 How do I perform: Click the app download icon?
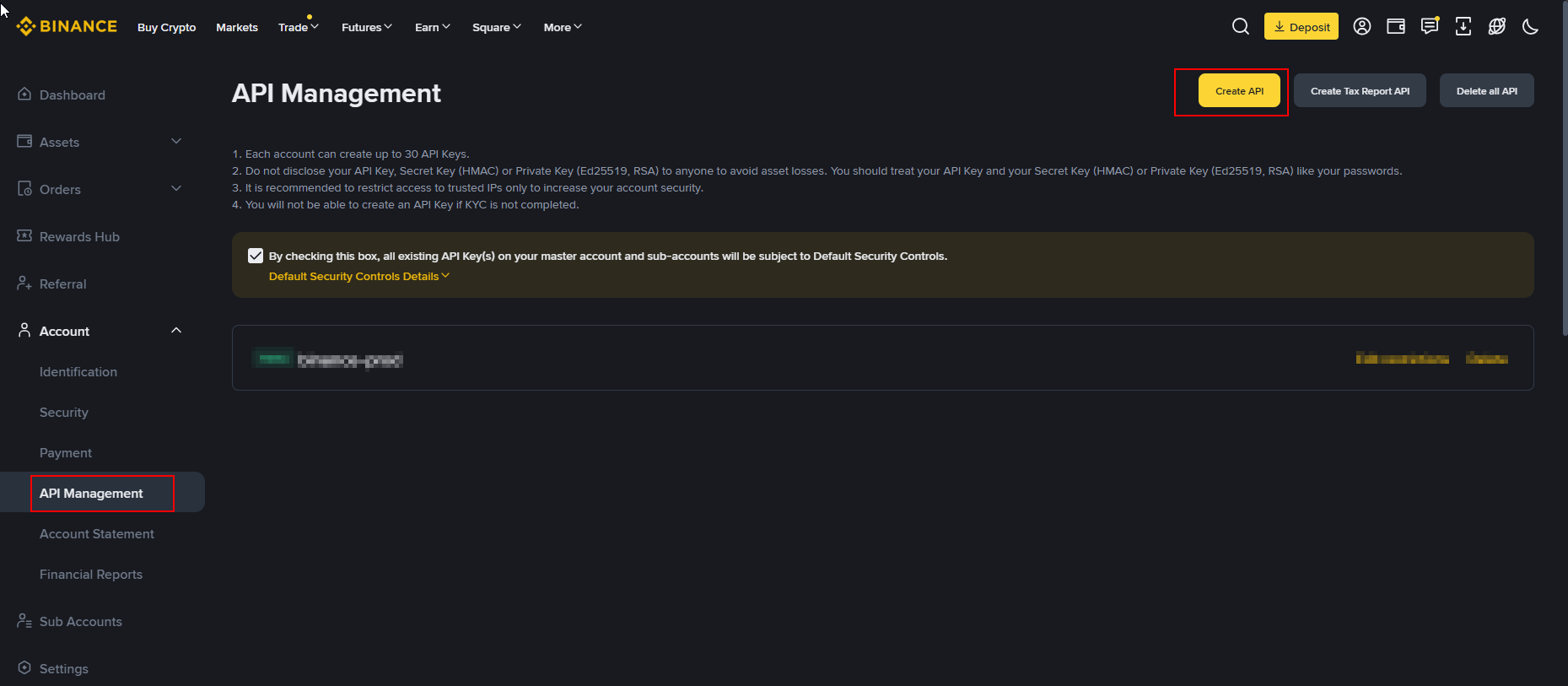[1463, 27]
